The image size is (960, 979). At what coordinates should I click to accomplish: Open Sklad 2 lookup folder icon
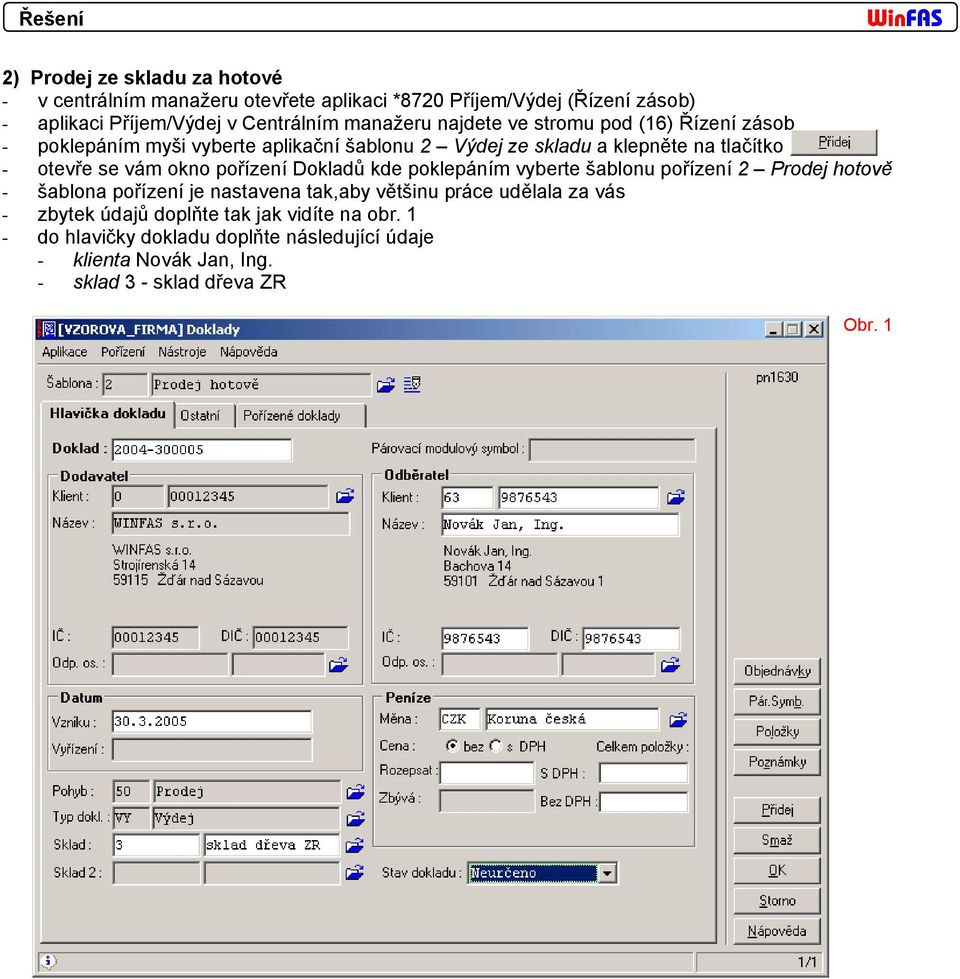355,872
